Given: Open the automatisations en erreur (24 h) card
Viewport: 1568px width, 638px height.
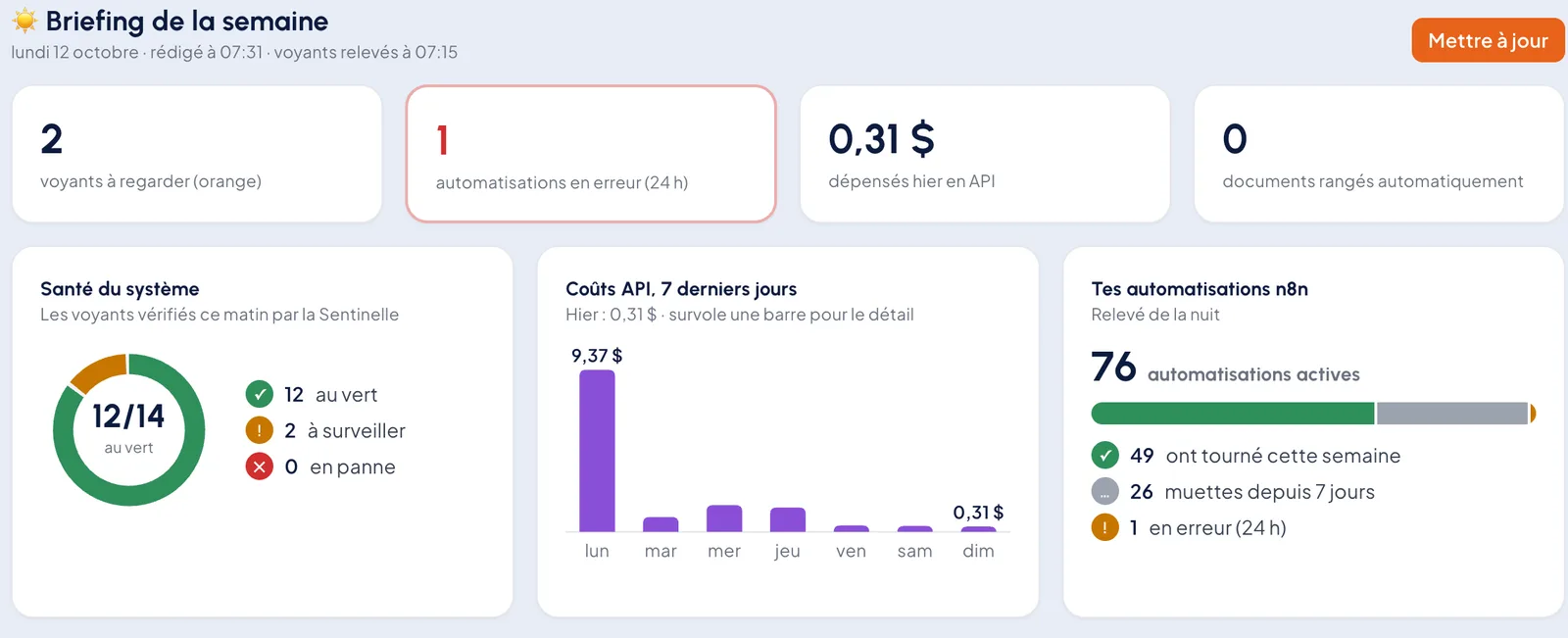Looking at the screenshot, I should (x=591, y=154).
